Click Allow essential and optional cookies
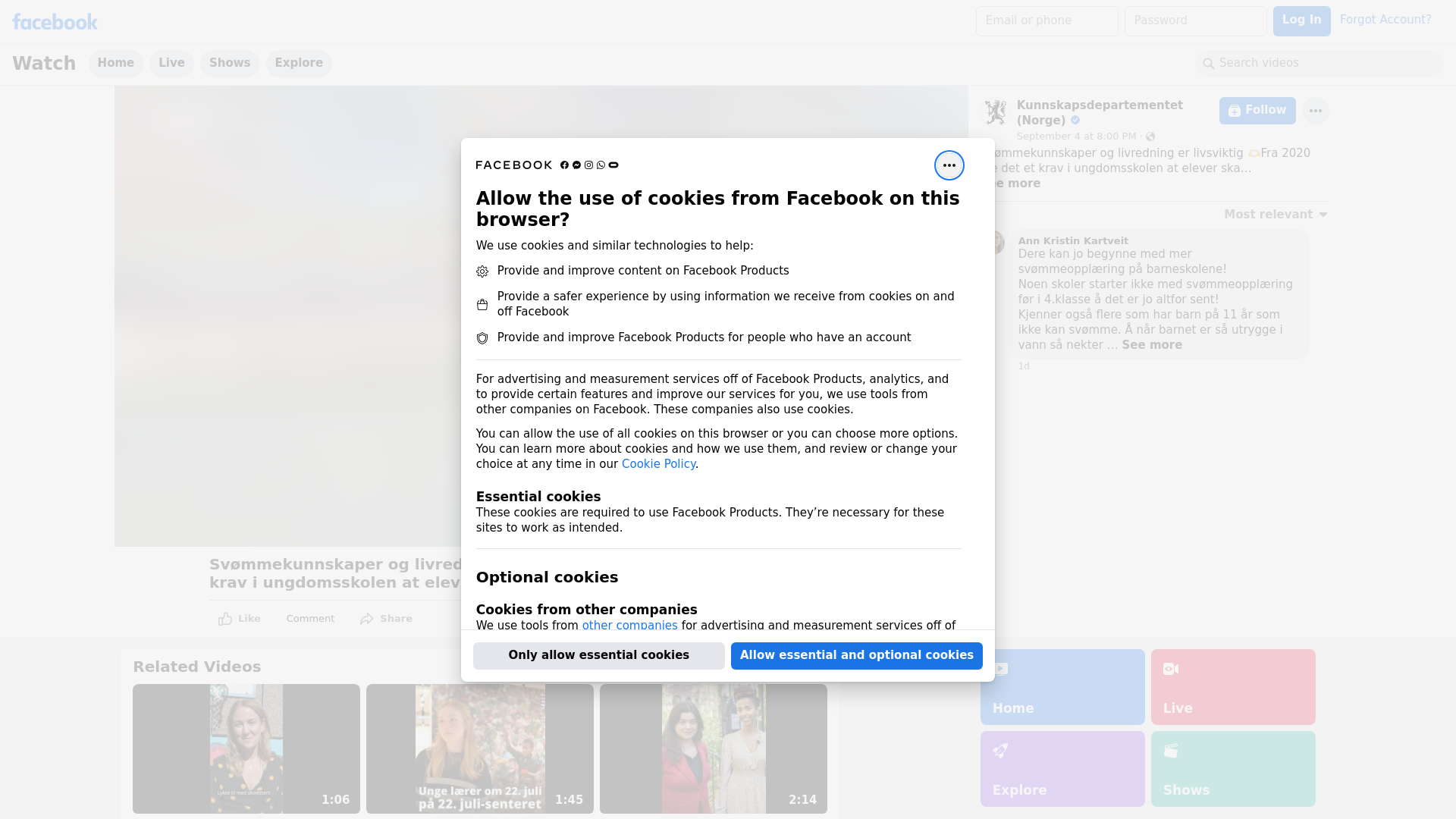 pyautogui.click(x=857, y=656)
